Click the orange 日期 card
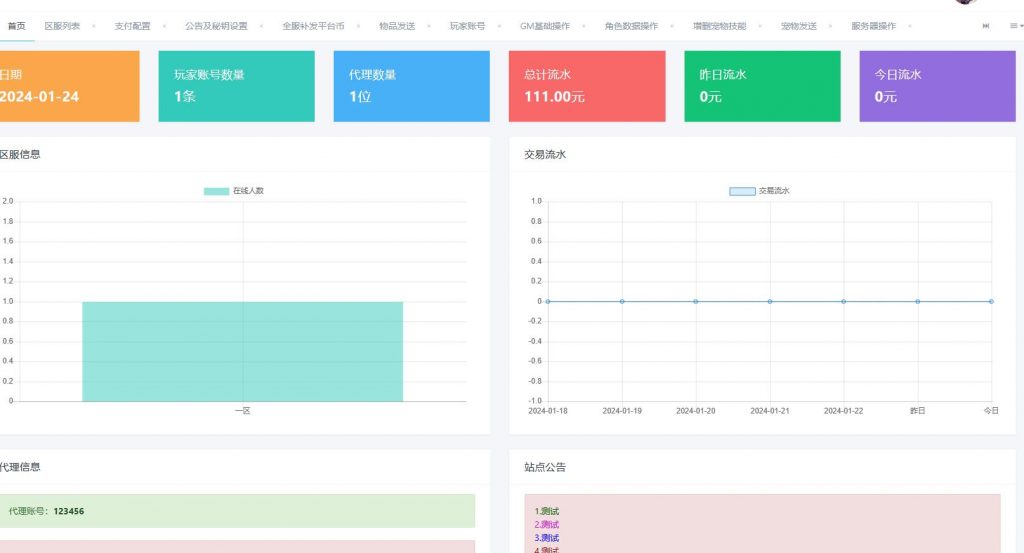 (x=69, y=86)
